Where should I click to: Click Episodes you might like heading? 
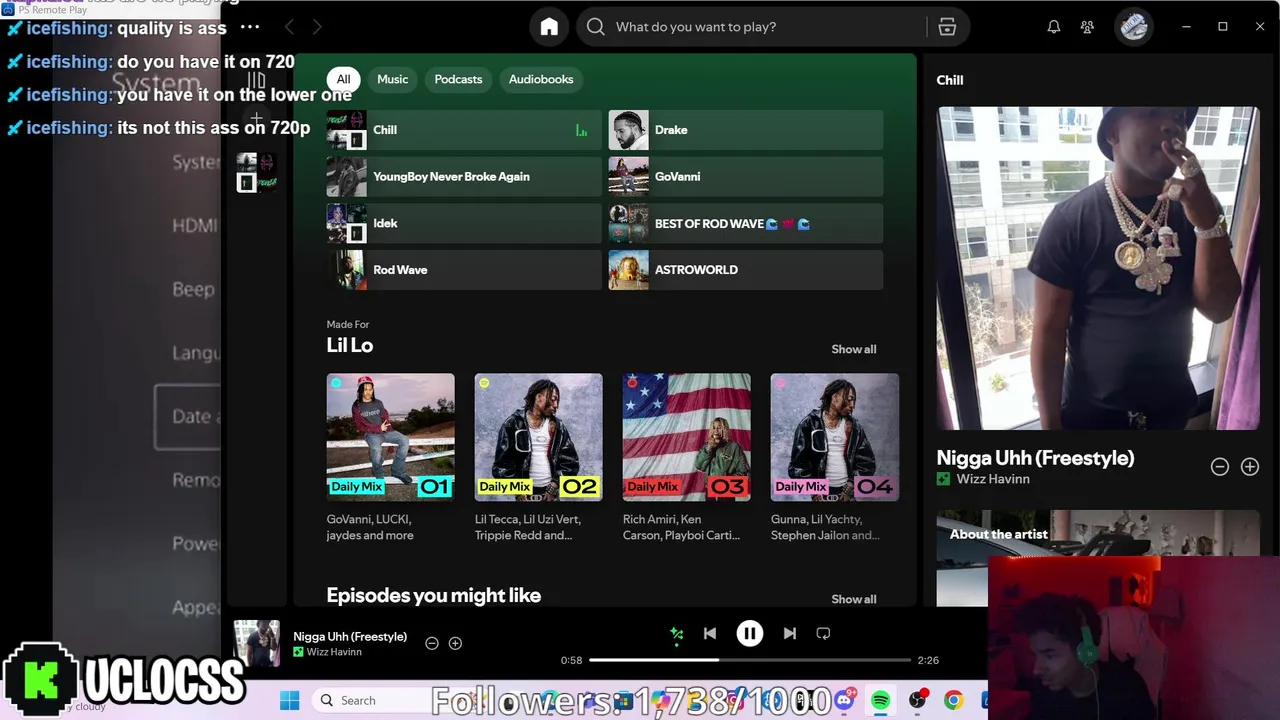click(433, 595)
